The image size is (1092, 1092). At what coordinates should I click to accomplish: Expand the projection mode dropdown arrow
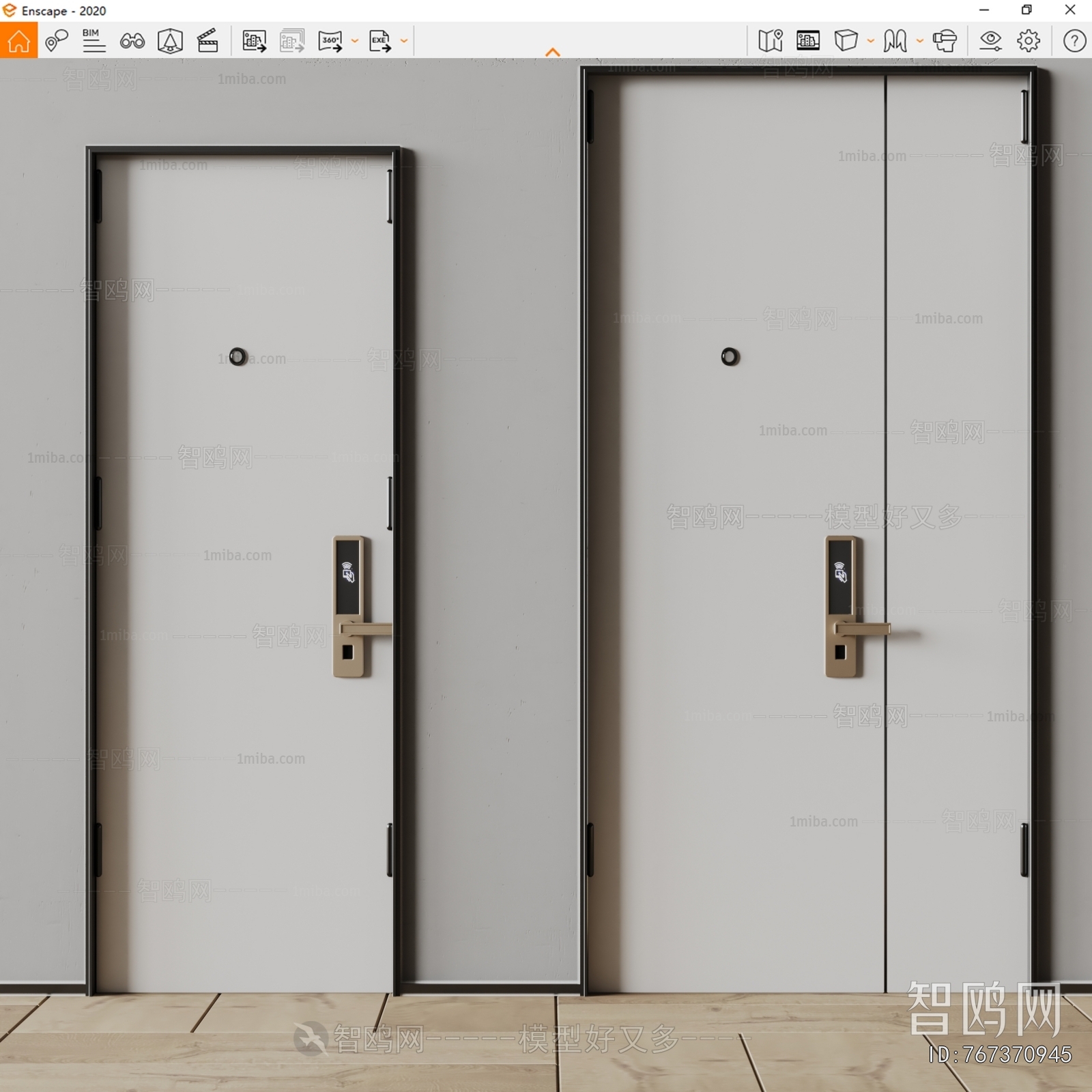point(871,41)
